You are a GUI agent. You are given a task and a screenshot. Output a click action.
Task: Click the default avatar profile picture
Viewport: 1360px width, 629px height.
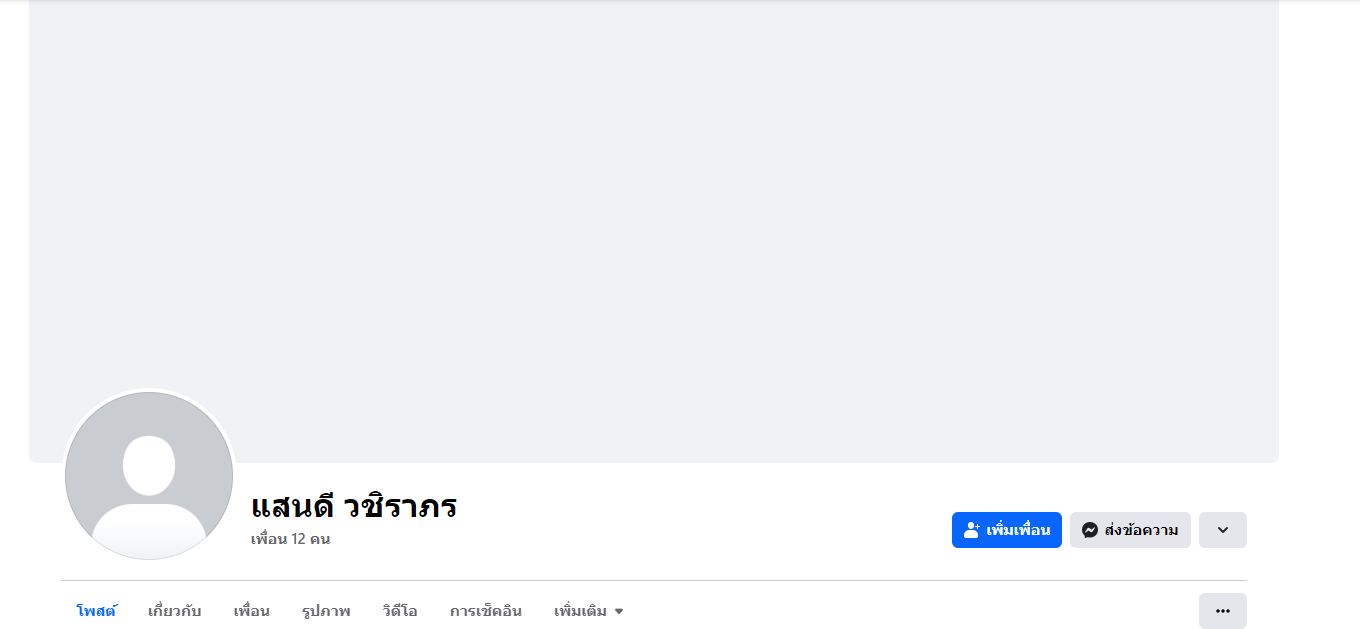click(x=149, y=476)
